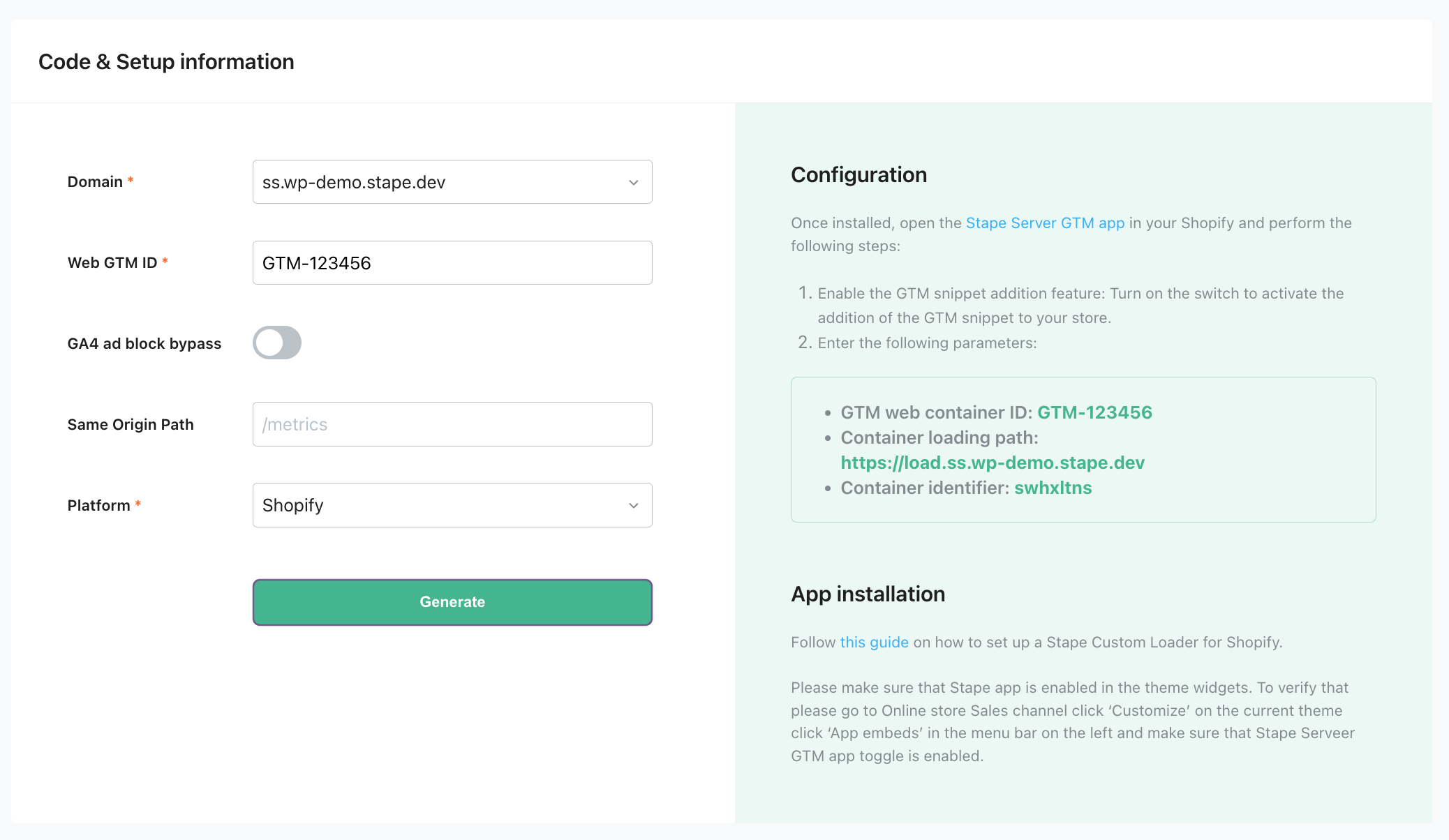Click the https://load.ss.wp-demo.stape.dev loading path
Viewport: 1449px width, 840px height.
point(993,463)
